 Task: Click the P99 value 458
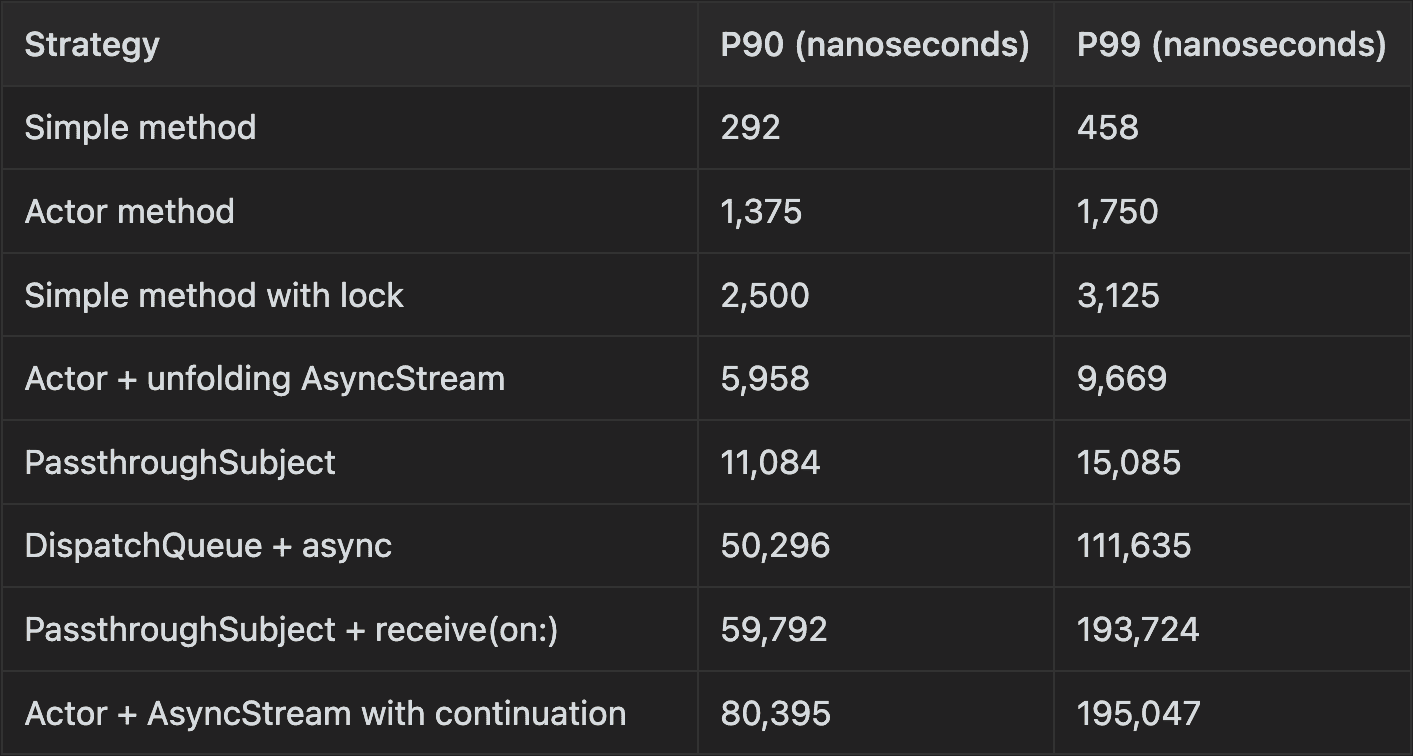tap(1107, 128)
